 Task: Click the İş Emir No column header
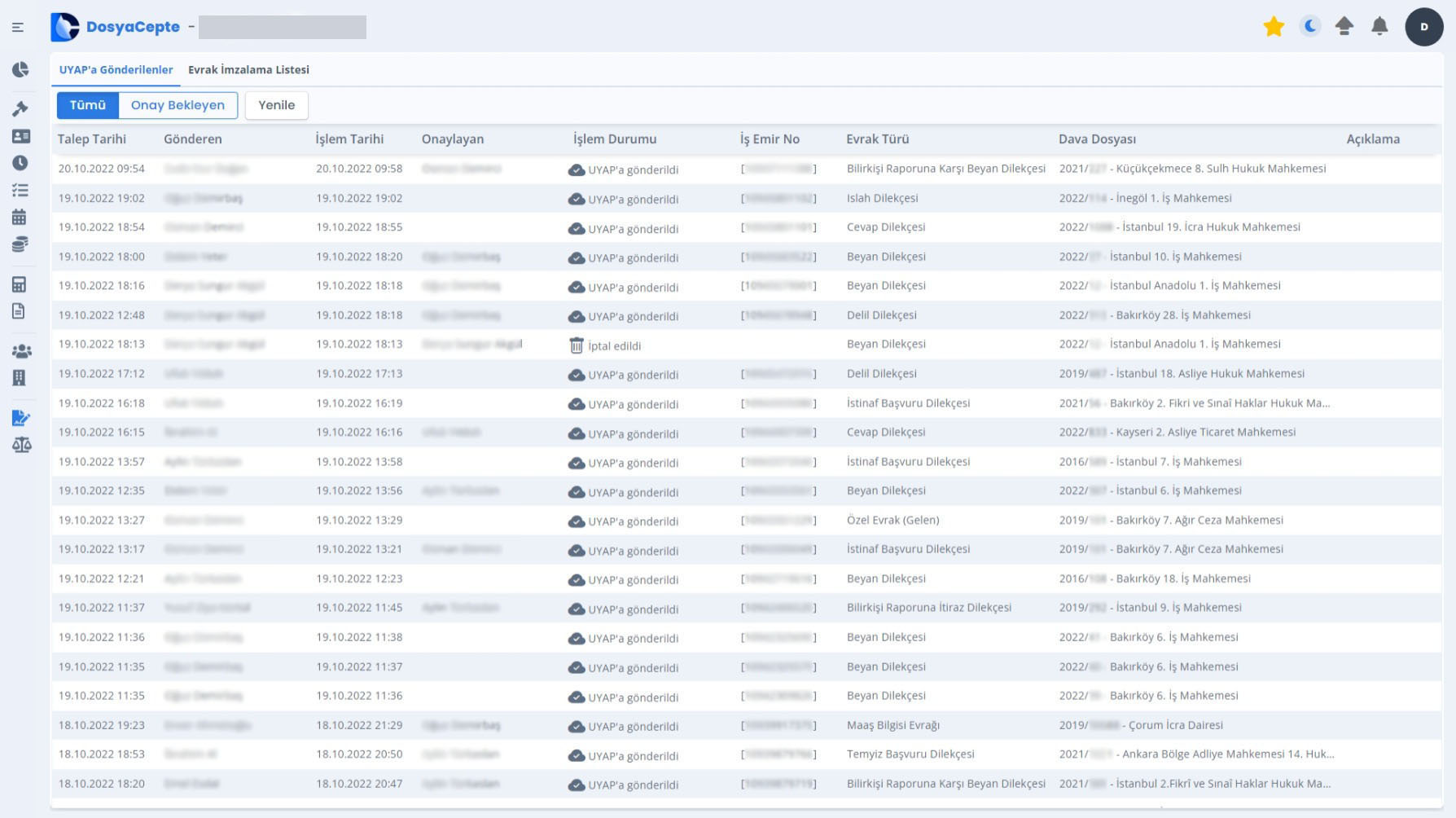(770, 139)
